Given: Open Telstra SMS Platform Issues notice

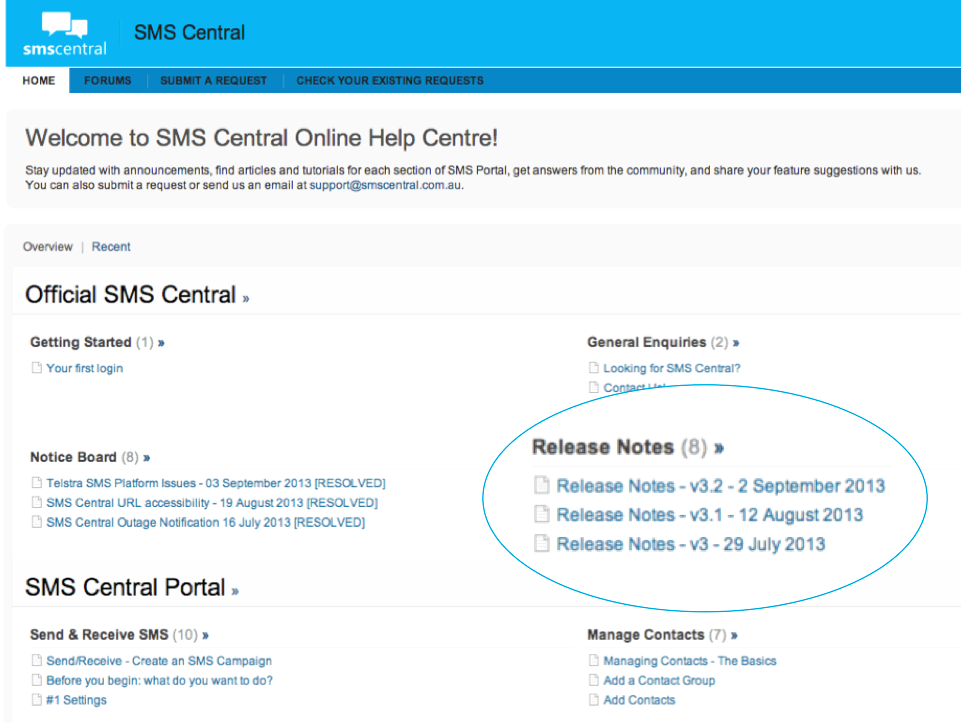Looking at the screenshot, I should tap(216, 483).
